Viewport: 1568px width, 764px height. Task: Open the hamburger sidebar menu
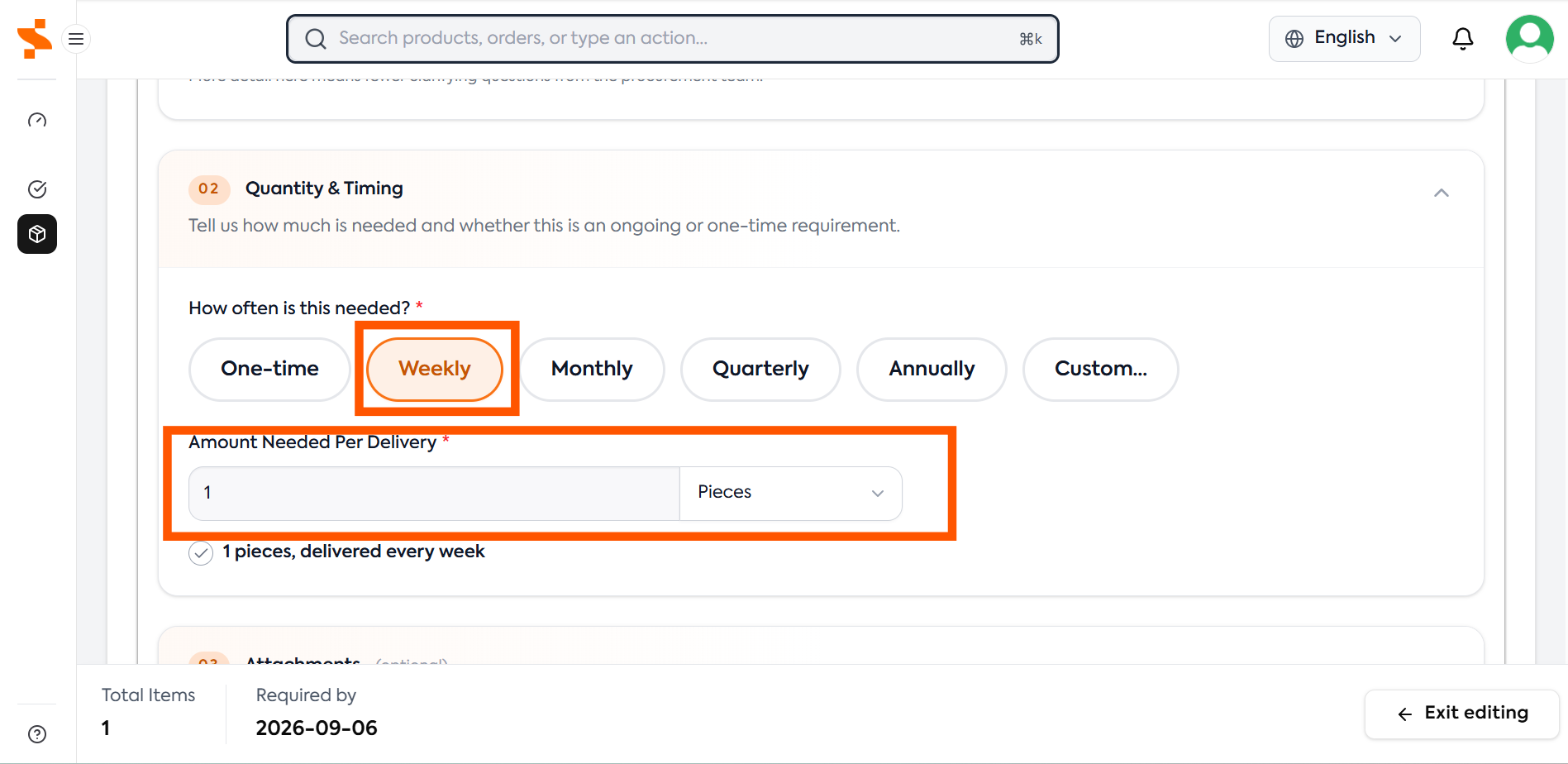click(x=76, y=39)
